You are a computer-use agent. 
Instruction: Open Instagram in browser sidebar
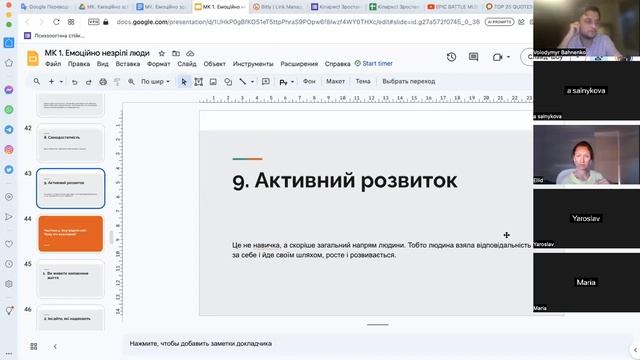click(x=9, y=149)
